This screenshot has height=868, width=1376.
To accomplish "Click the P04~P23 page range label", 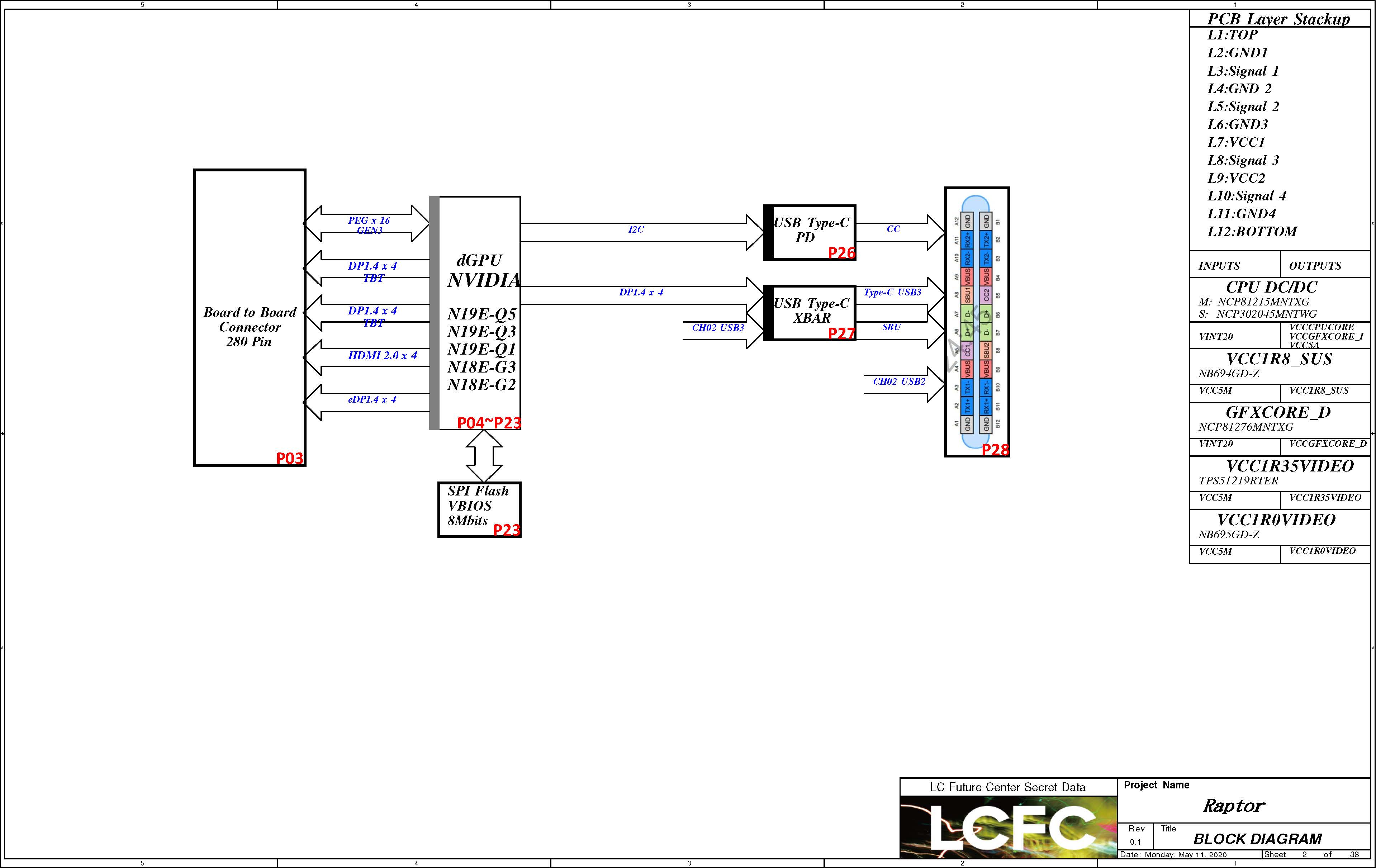I will point(489,423).
